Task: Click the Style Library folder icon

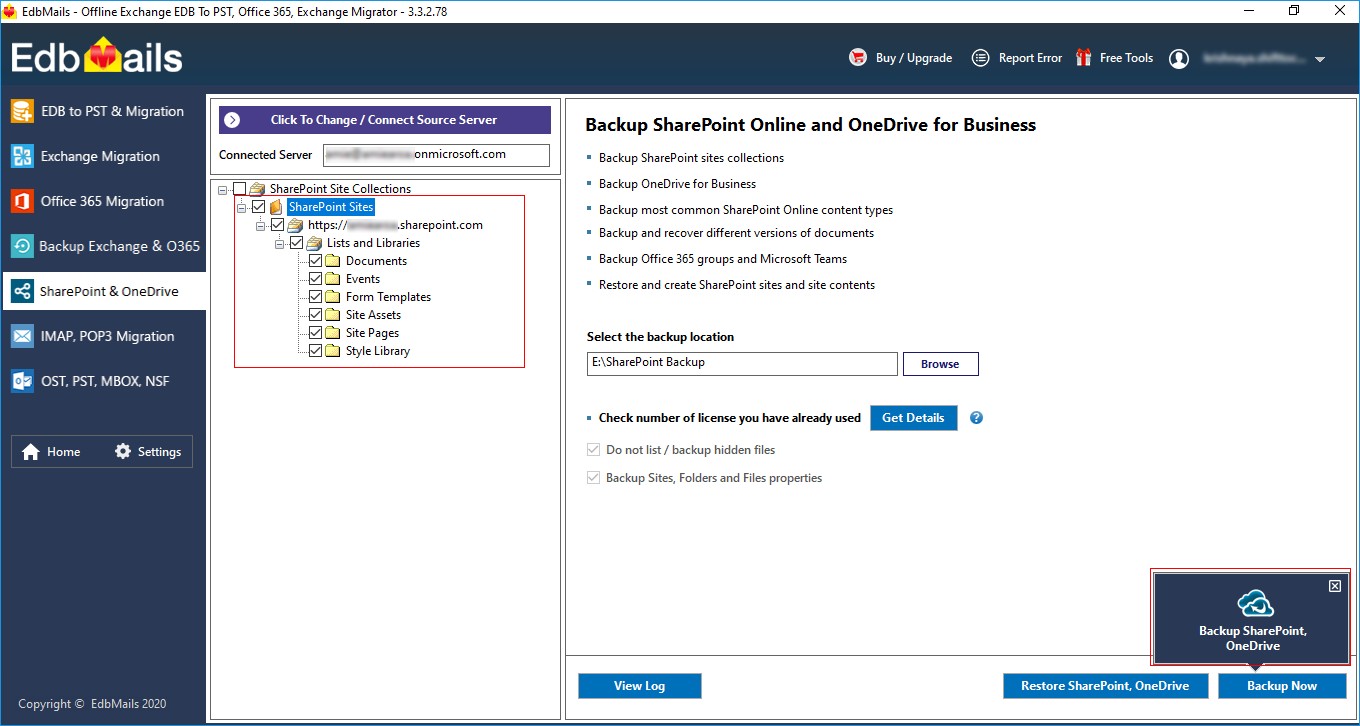Action: (333, 351)
